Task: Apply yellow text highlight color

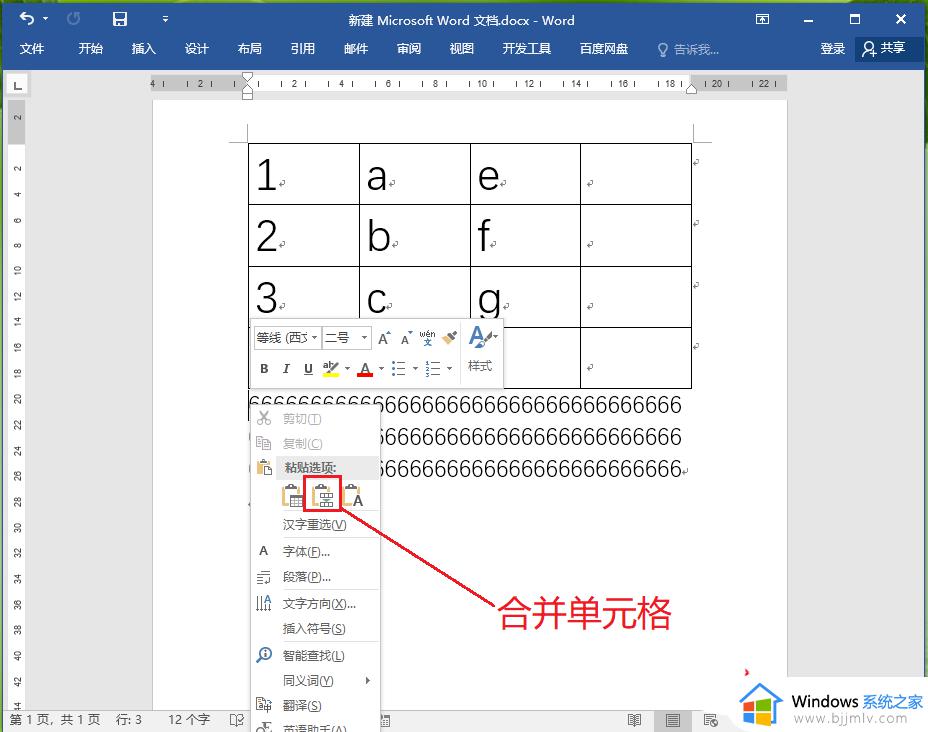Action: pyautogui.click(x=330, y=369)
